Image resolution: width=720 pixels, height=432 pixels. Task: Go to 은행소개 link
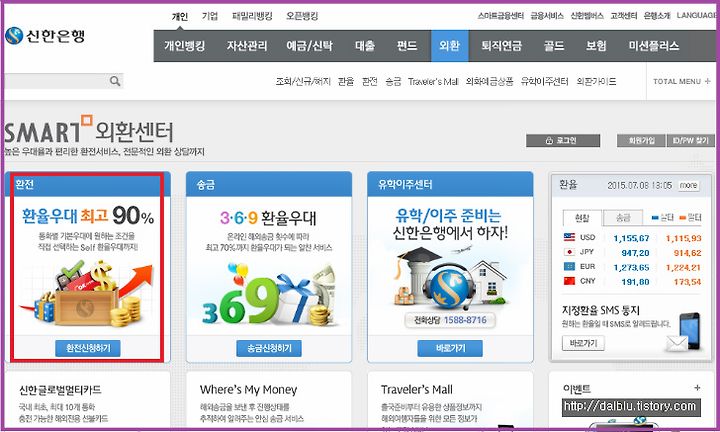pos(657,16)
